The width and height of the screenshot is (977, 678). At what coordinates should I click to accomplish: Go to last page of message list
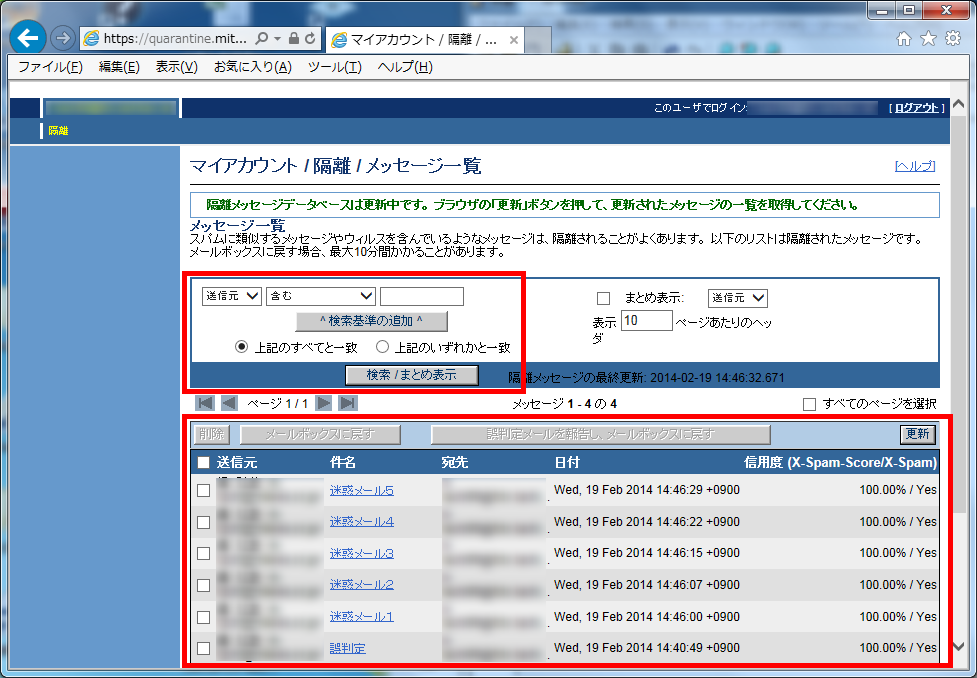coord(348,403)
